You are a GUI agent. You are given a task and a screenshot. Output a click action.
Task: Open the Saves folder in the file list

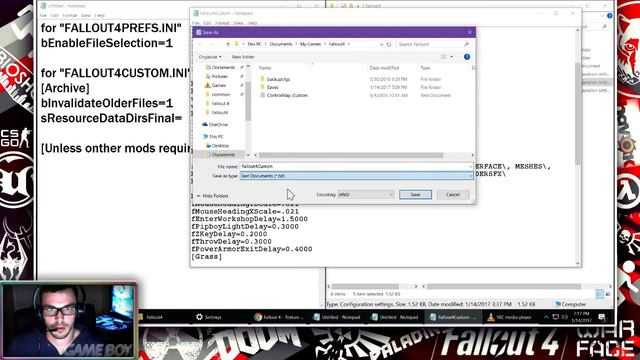pos(273,87)
